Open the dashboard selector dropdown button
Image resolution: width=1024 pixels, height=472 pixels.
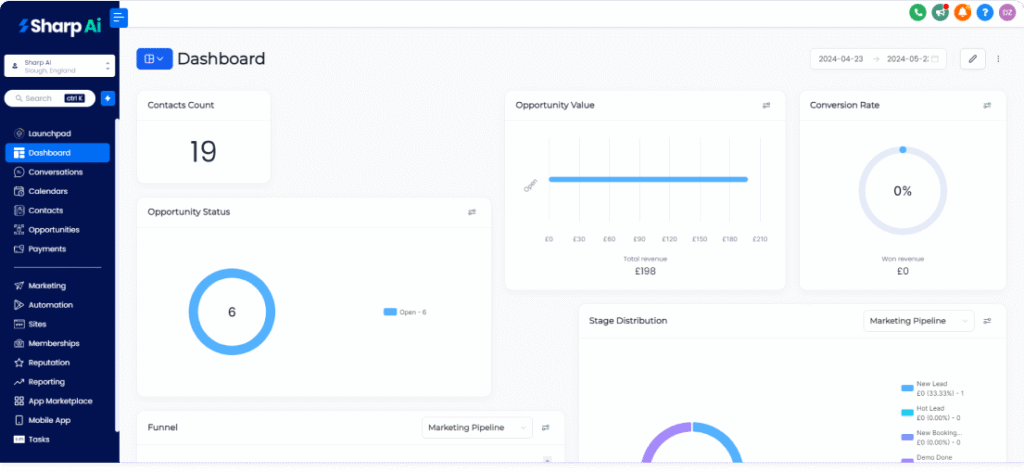[154, 59]
